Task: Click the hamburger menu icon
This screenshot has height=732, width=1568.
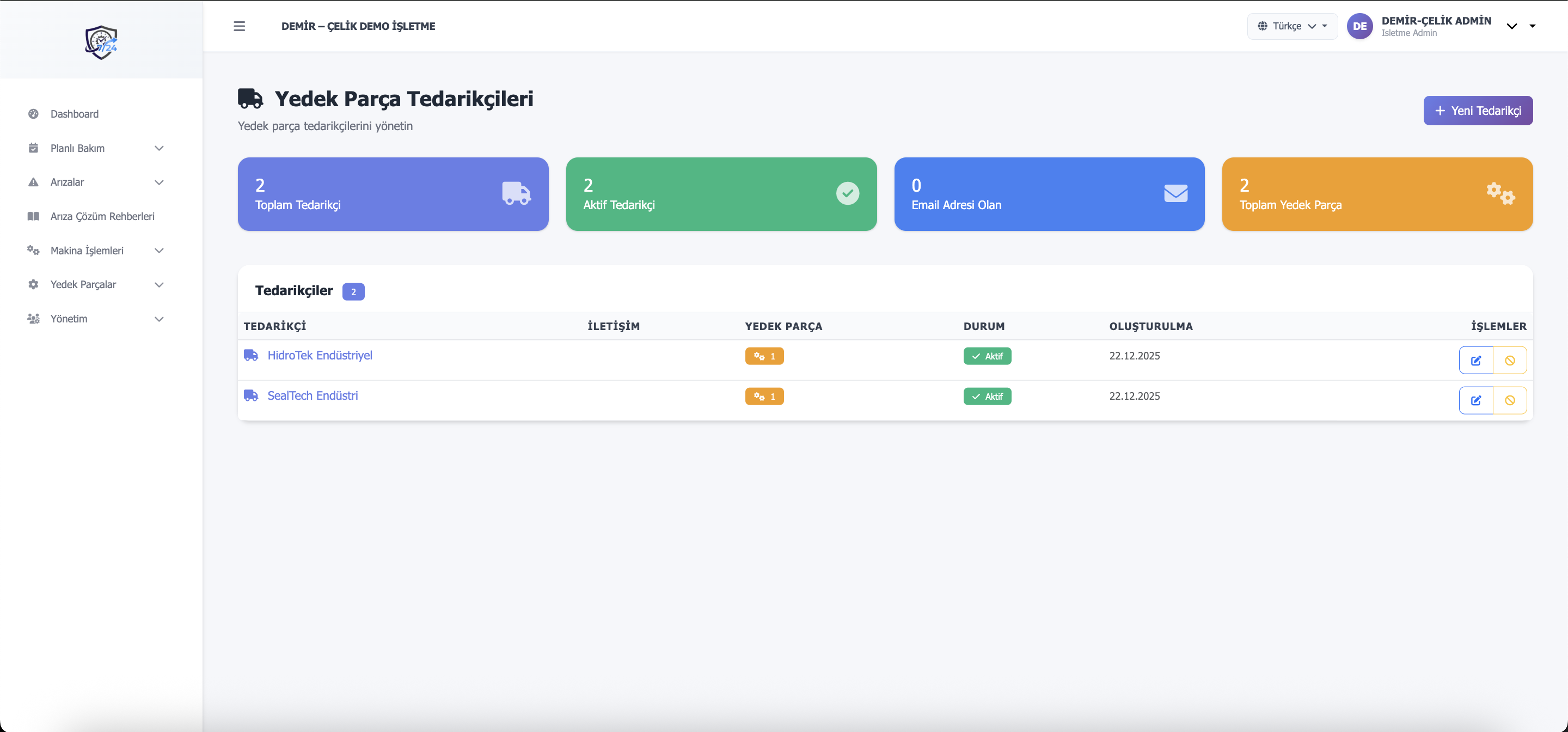Action: point(239,26)
